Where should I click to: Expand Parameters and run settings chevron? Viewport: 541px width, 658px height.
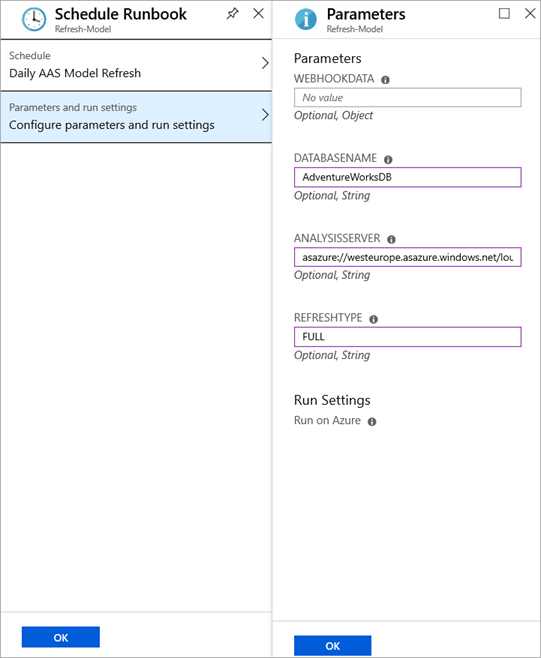tap(265, 115)
